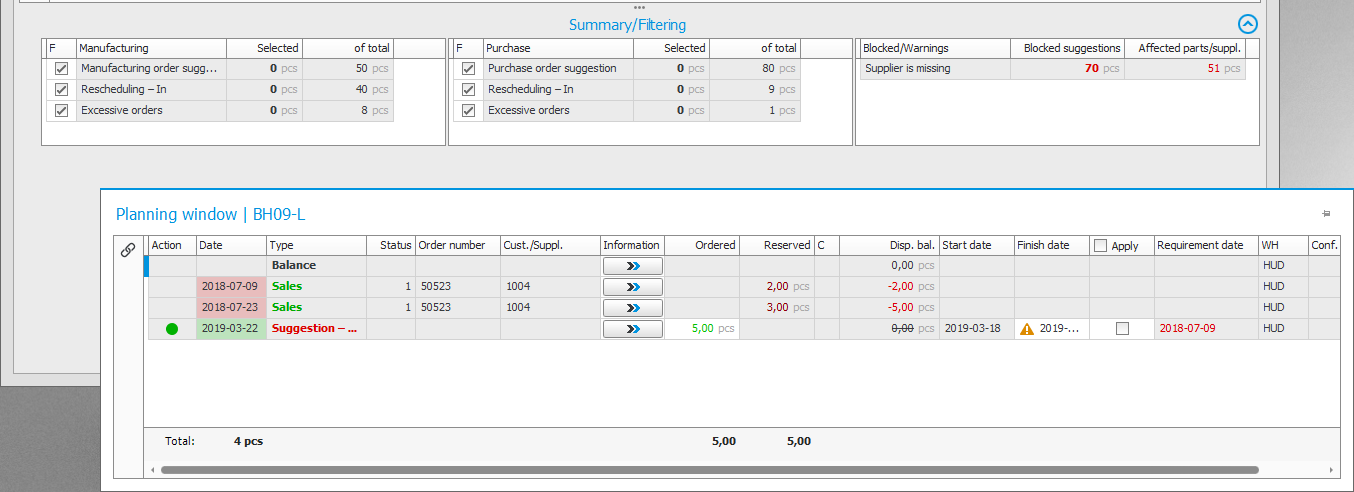Screen dimensions: 1354x492
Task: Toggle Purchase Excessive orders filter checkbox
Action: [x=468, y=111]
